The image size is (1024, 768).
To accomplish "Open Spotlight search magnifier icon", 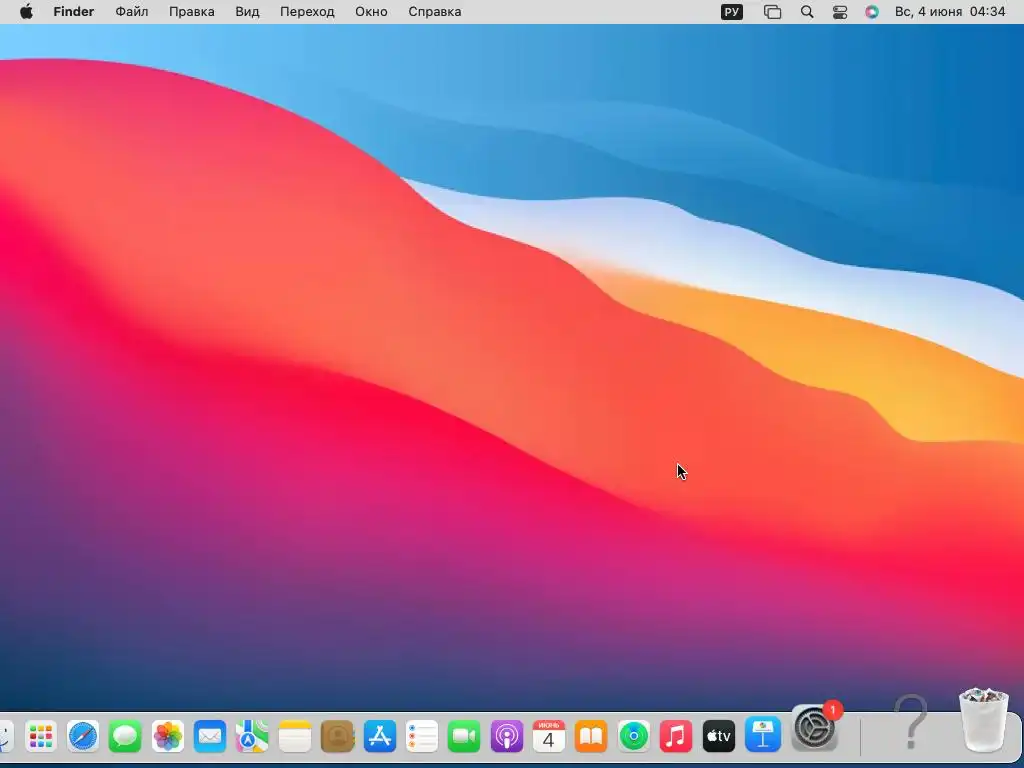I will tap(807, 12).
